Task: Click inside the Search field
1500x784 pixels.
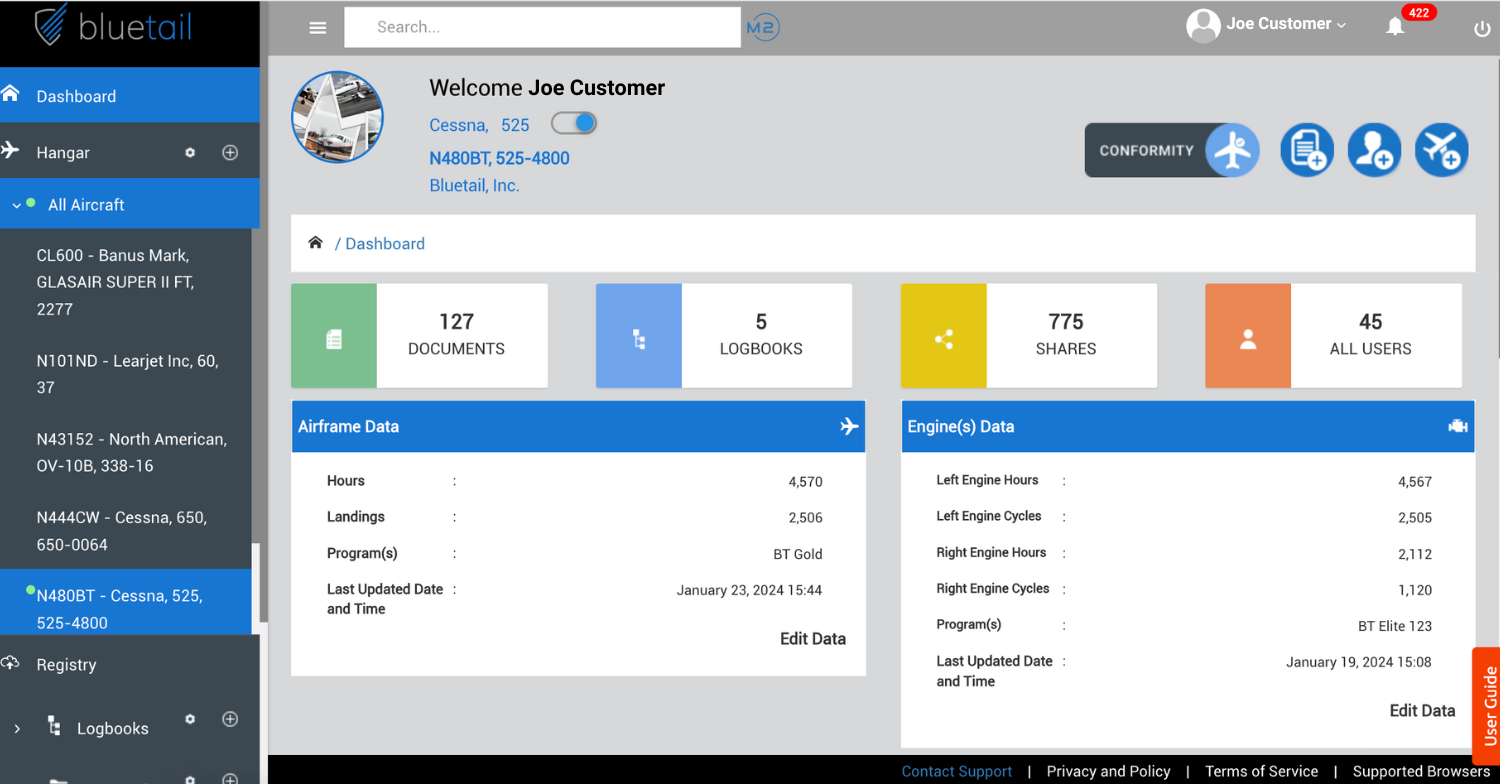Action: (x=542, y=27)
